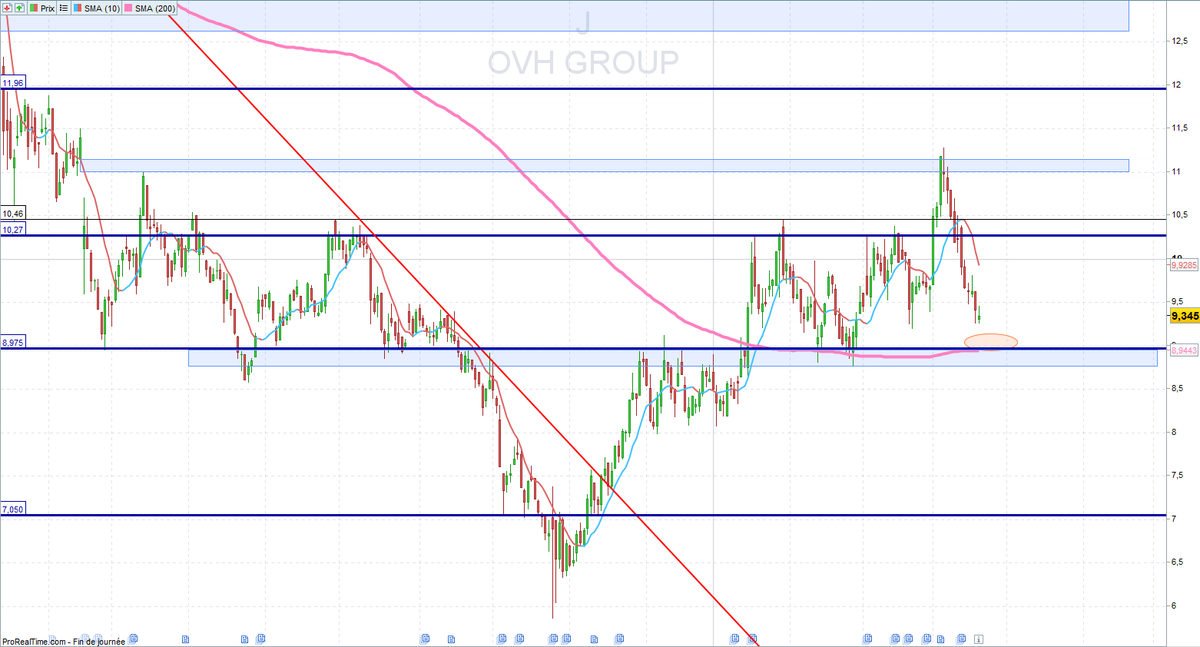Click the red down-arrow icon in chart toolbar

click(x=6, y=7)
